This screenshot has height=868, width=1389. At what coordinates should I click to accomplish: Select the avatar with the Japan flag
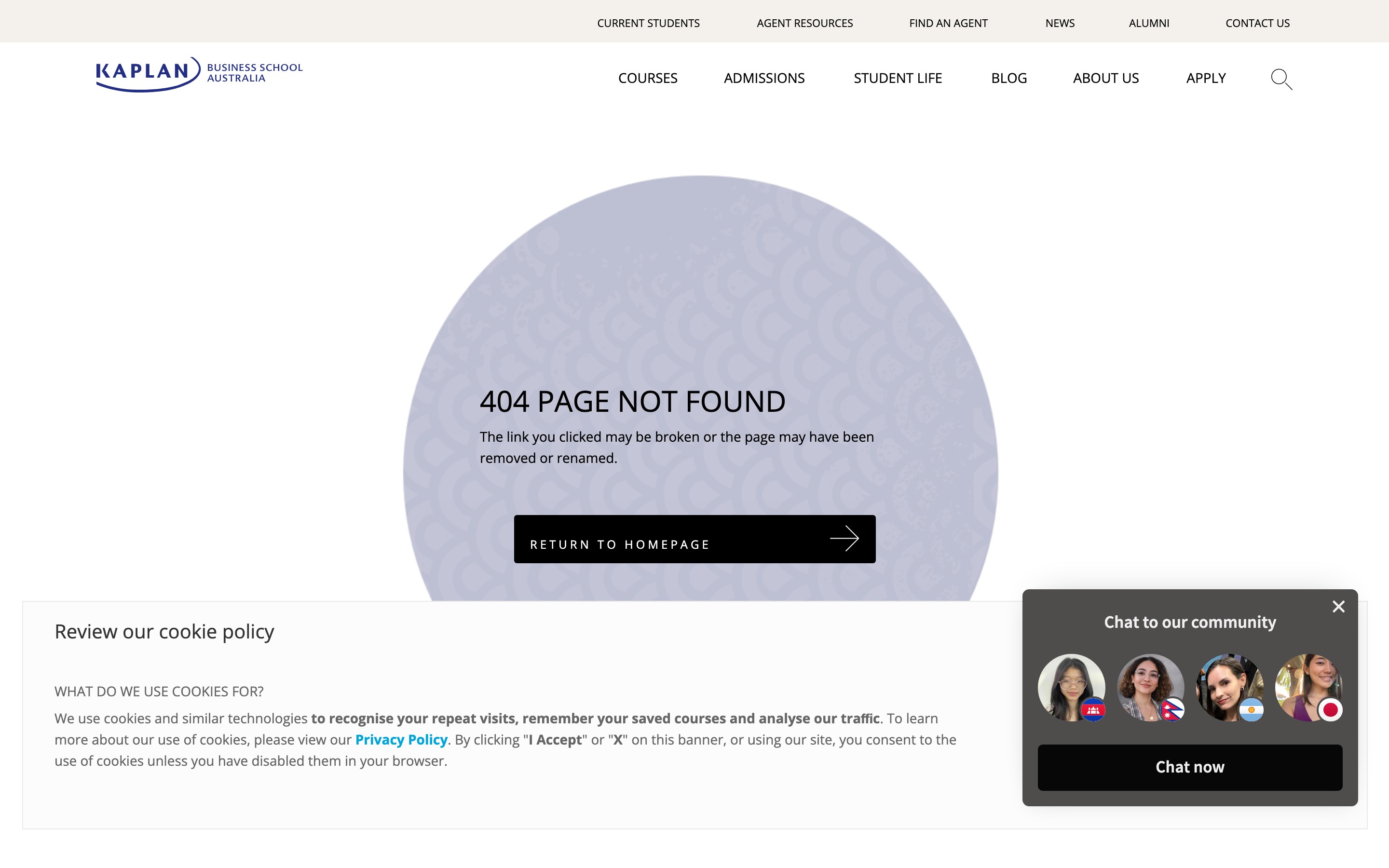coord(1308,687)
